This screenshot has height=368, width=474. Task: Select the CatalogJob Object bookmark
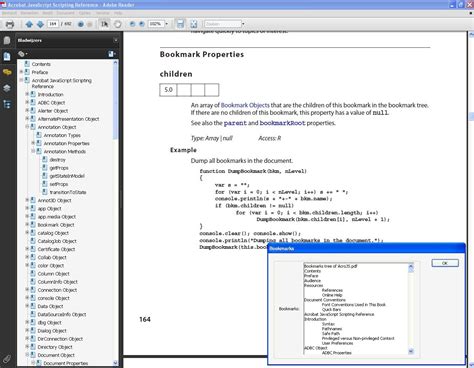tap(57, 241)
